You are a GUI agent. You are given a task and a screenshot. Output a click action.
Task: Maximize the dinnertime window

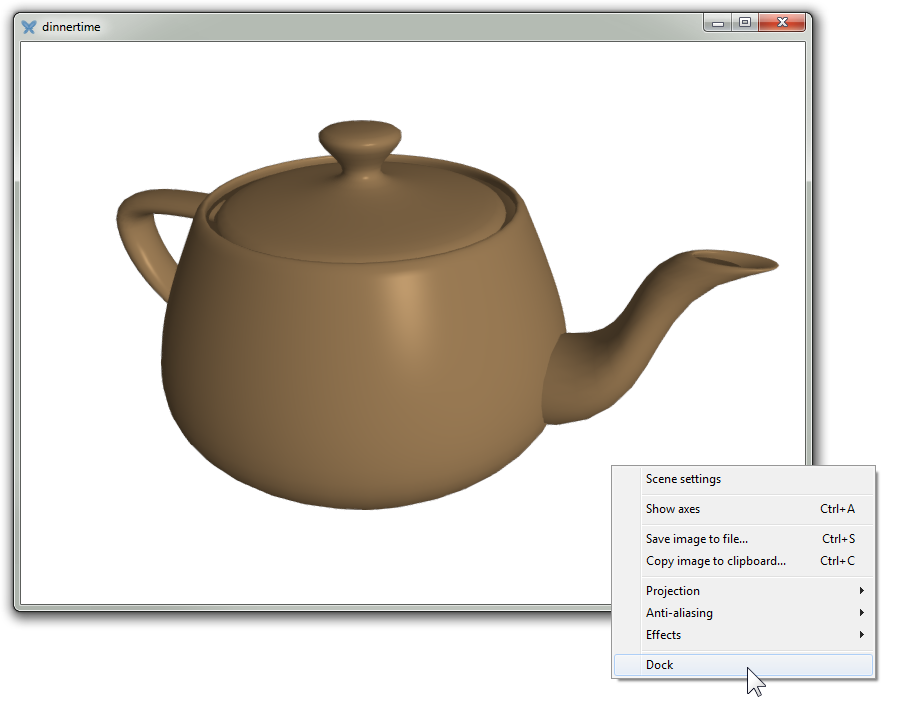coord(745,22)
